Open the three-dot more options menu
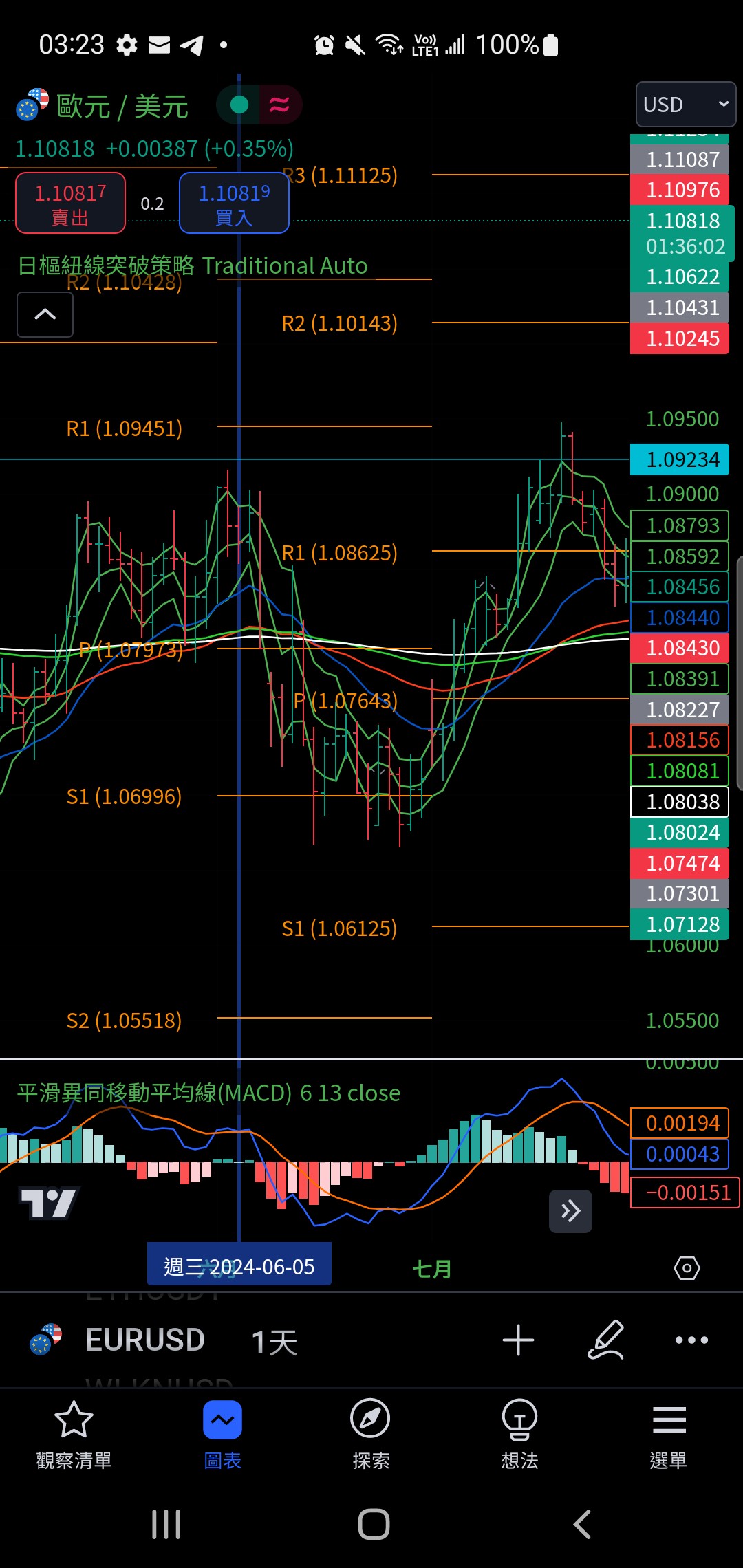743x1568 pixels. pyautogui.click(x=691, y=1340)
